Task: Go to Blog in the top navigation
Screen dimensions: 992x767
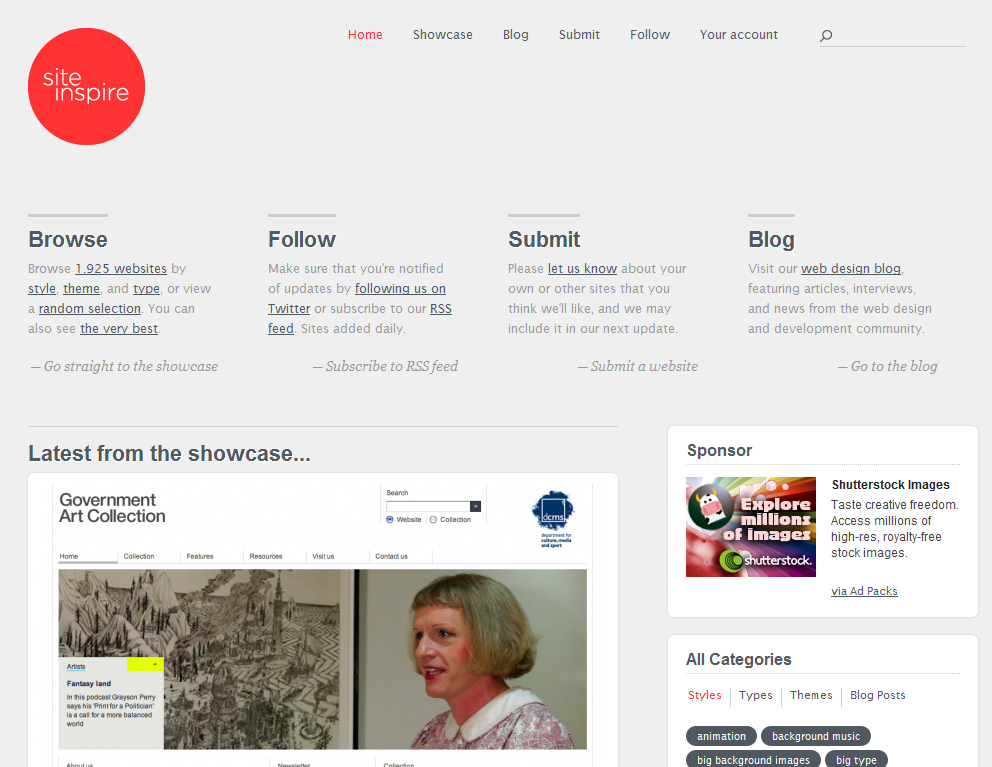Action: tap(516, 35)
